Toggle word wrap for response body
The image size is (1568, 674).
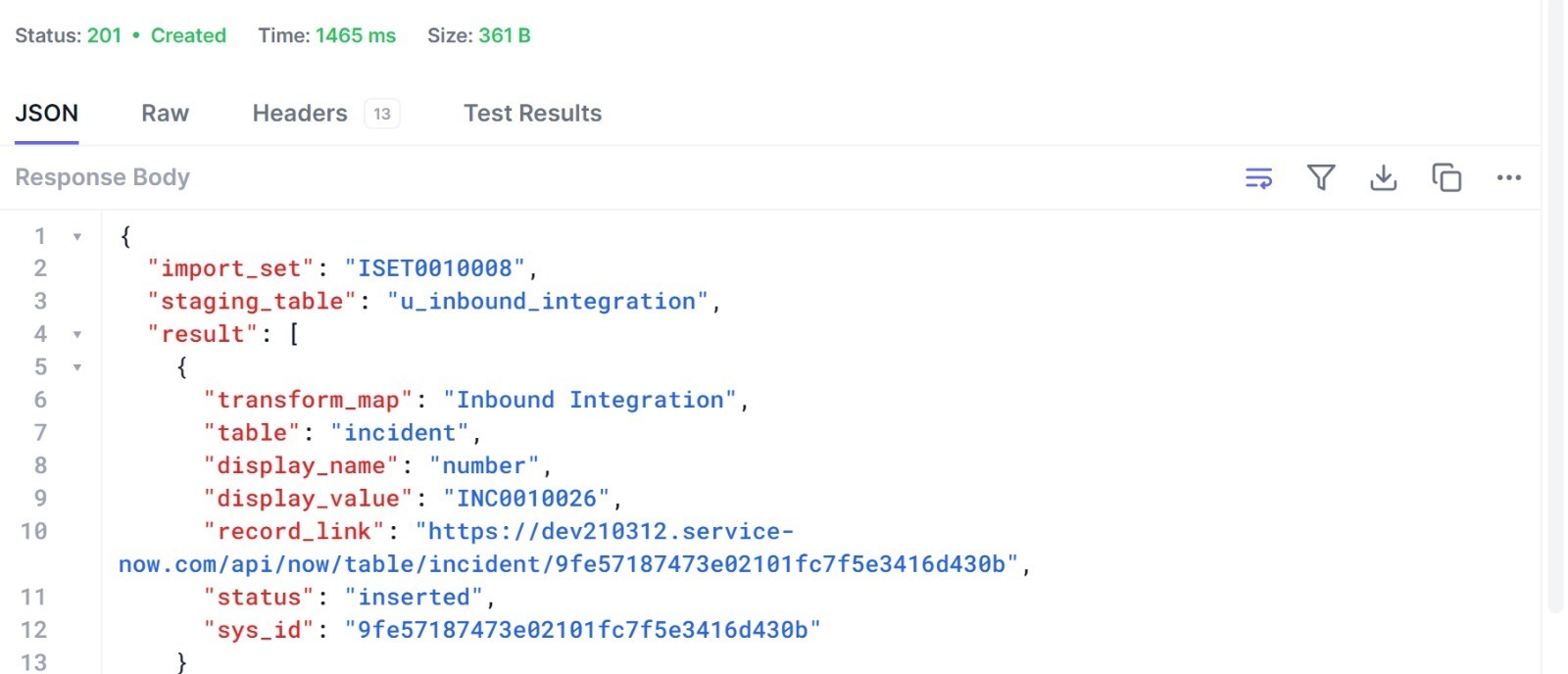(1258, 178)
